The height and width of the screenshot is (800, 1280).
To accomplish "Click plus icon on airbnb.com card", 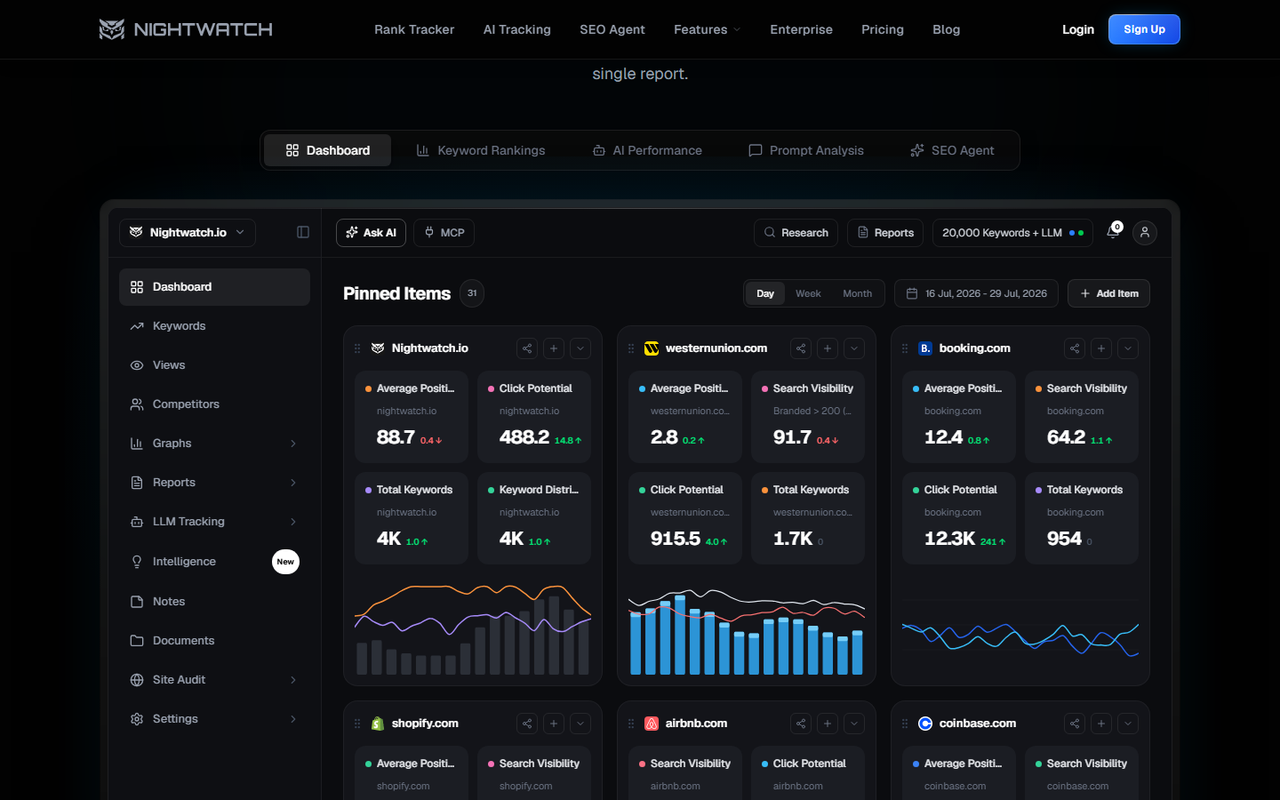I will tap(828, 723).
